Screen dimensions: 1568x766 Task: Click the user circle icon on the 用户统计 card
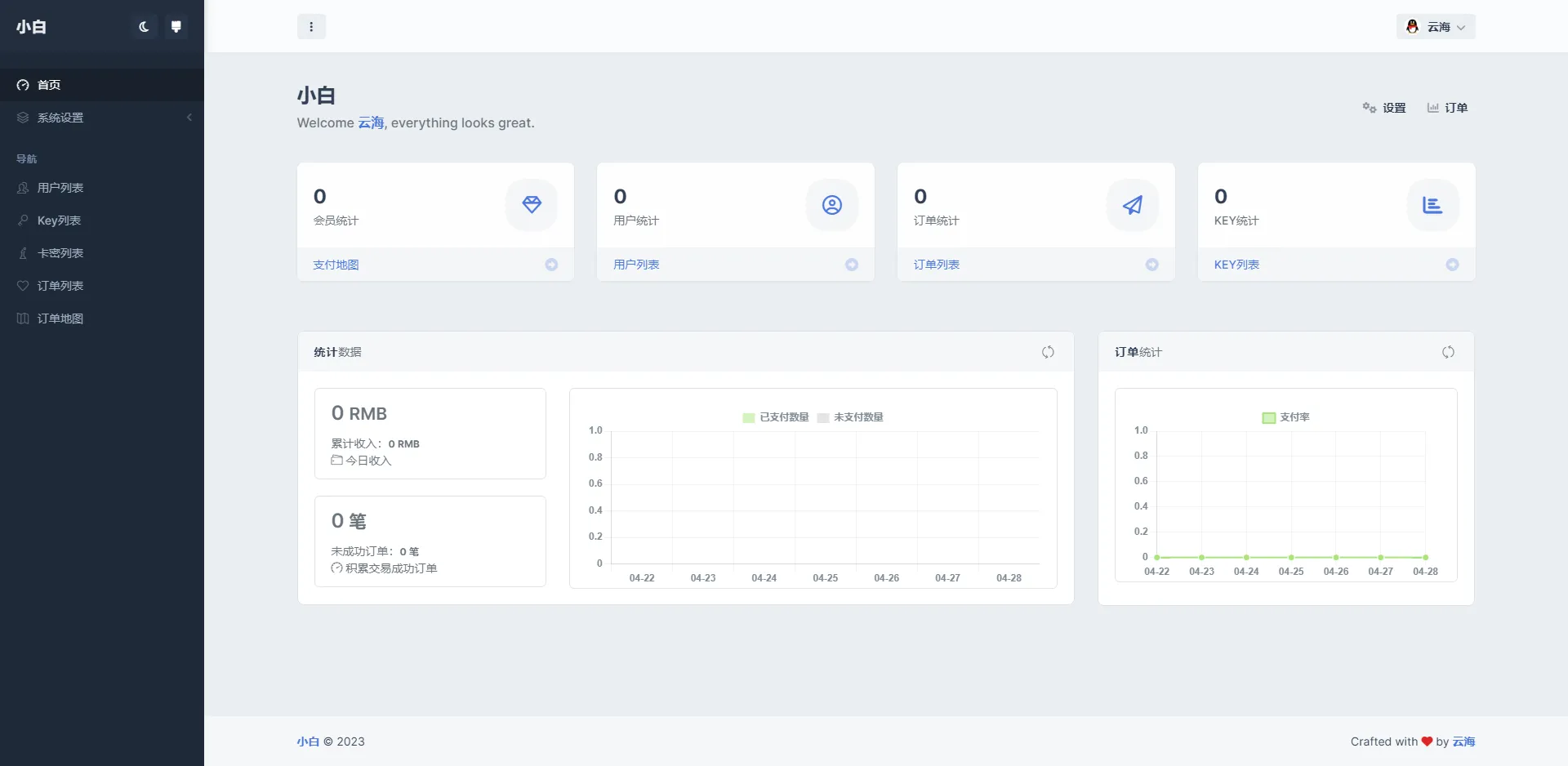tap(832, 205)
